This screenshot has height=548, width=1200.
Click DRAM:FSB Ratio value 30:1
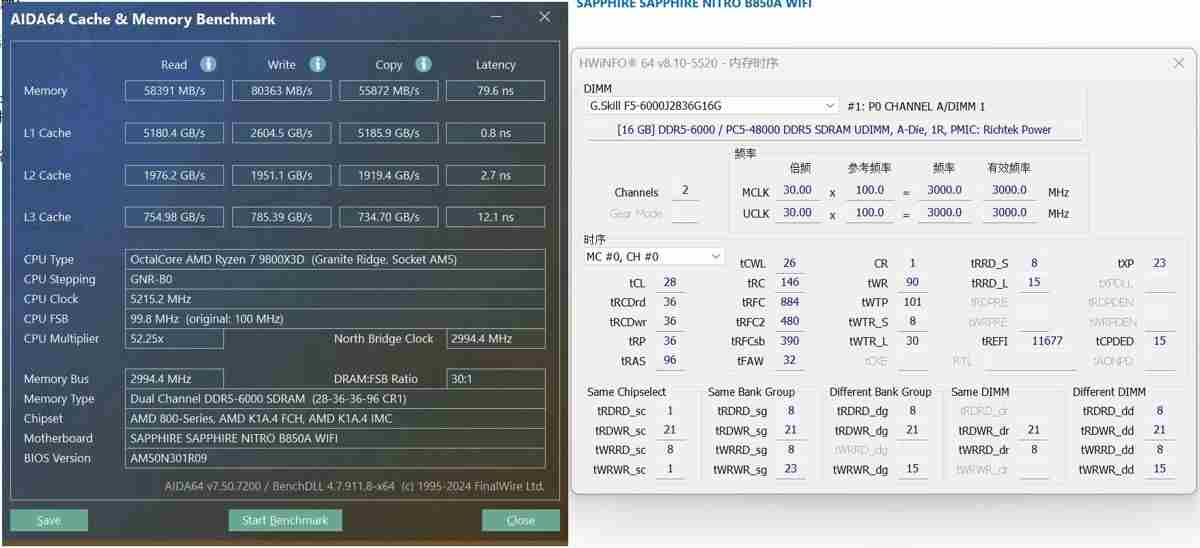(x=495, y=379)
